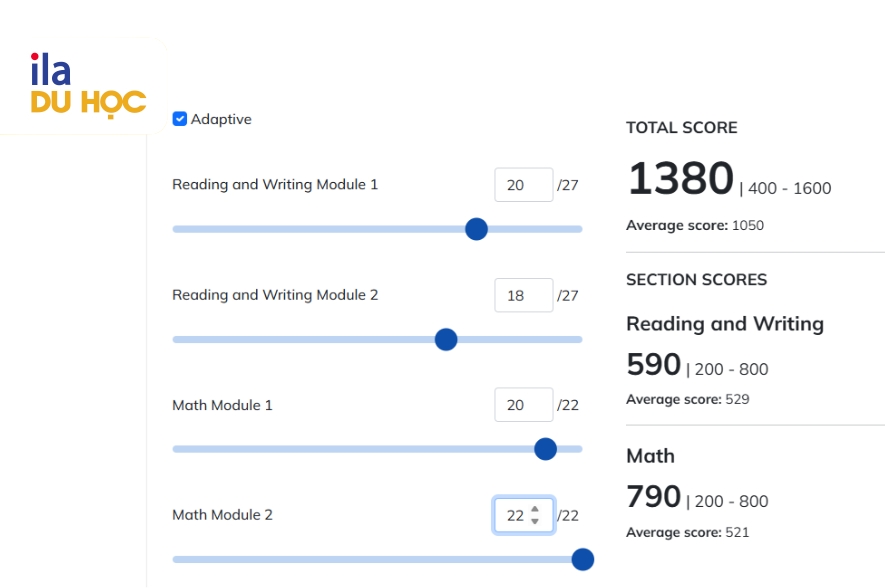Click the Reading and Writing Module 1 slider track
This screenshot has width=885, height=588.
coord(300,229)
